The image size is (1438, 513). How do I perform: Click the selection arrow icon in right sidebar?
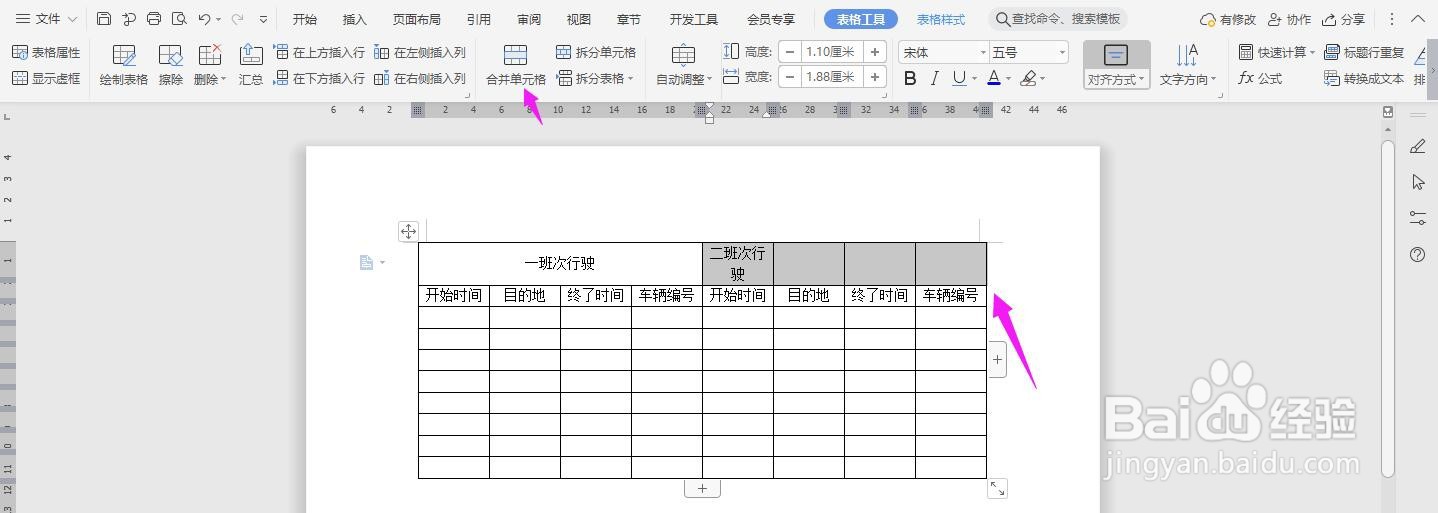point(1417,182)
